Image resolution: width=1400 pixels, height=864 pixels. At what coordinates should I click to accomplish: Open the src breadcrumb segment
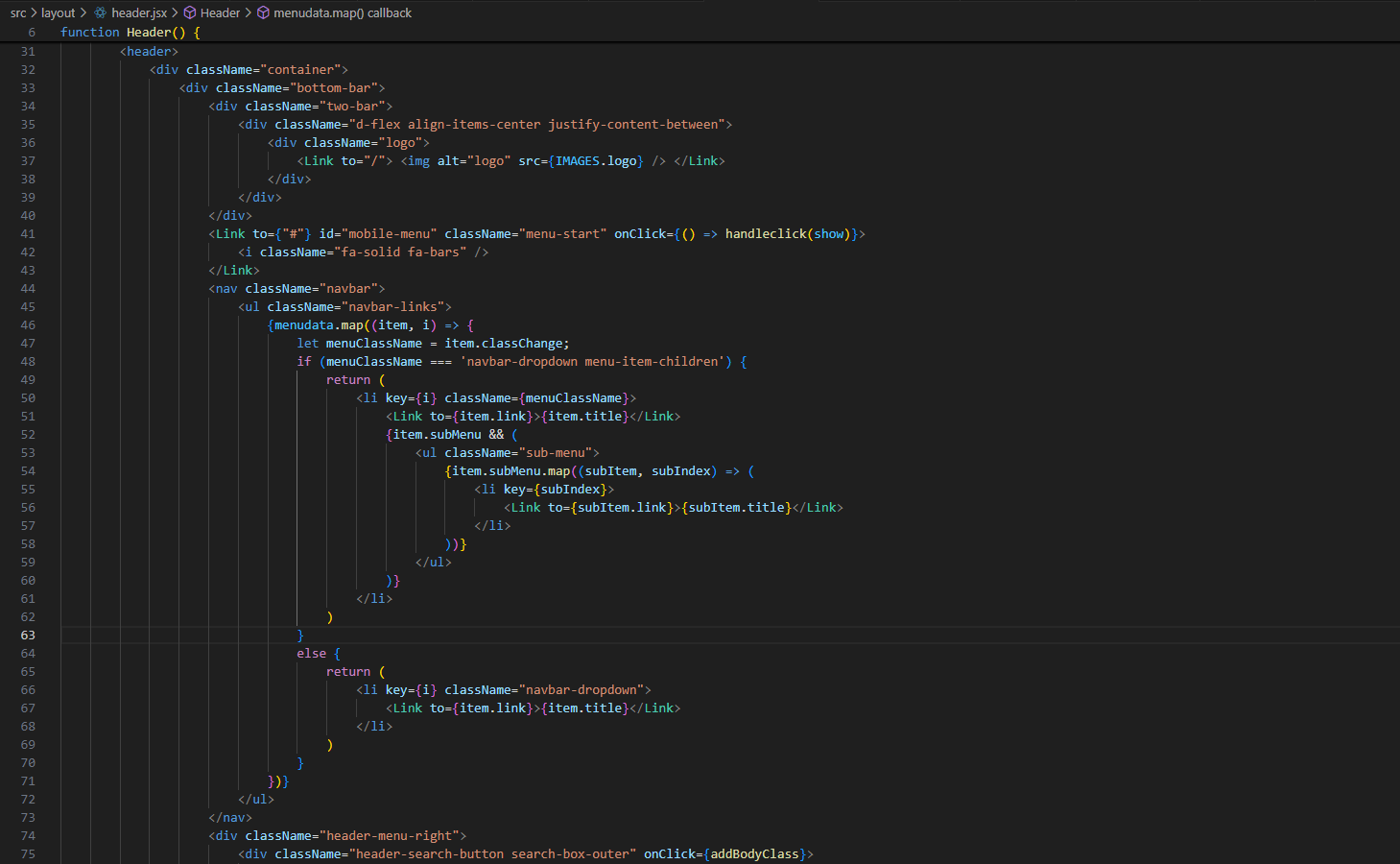[x=18, y=12]
